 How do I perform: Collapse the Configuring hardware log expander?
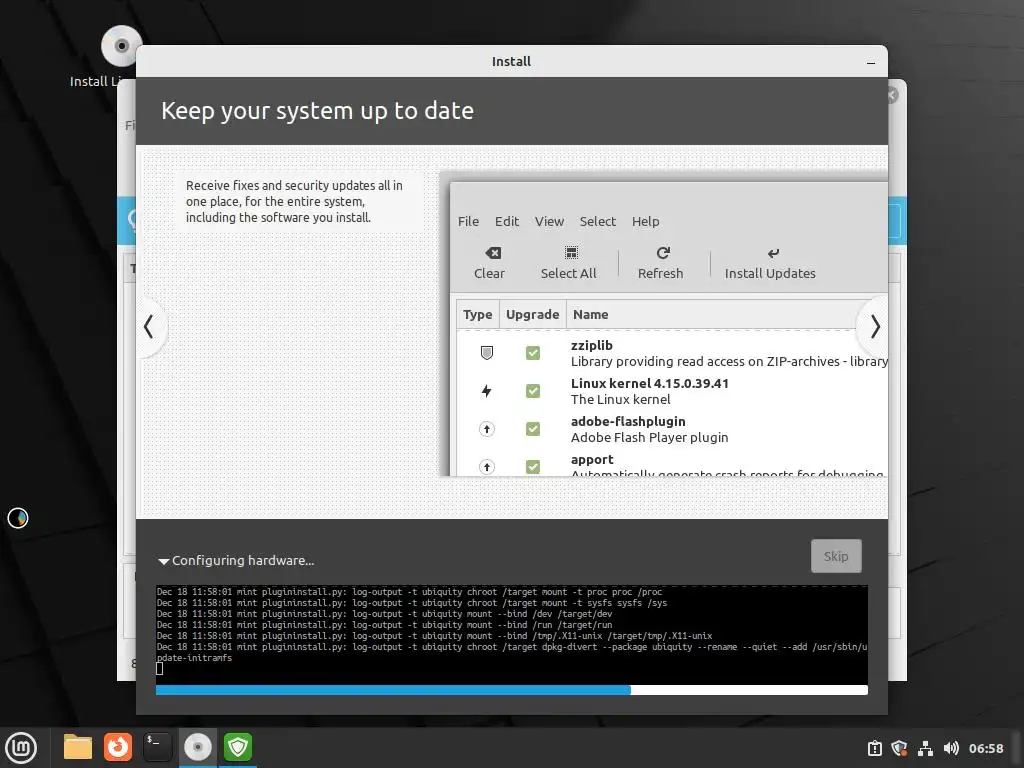163,561
